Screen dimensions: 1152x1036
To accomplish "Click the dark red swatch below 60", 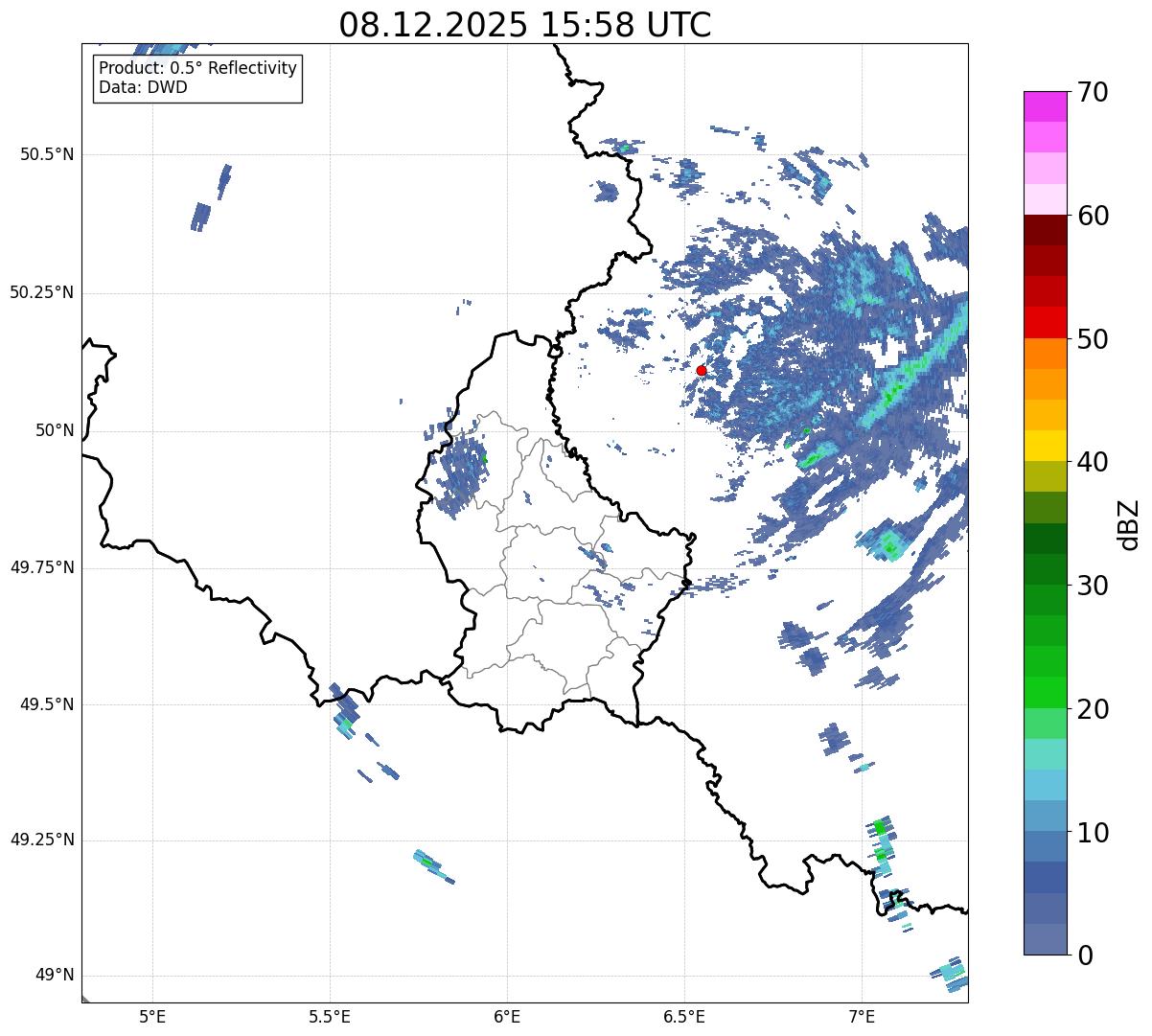I will [1046, 230].
